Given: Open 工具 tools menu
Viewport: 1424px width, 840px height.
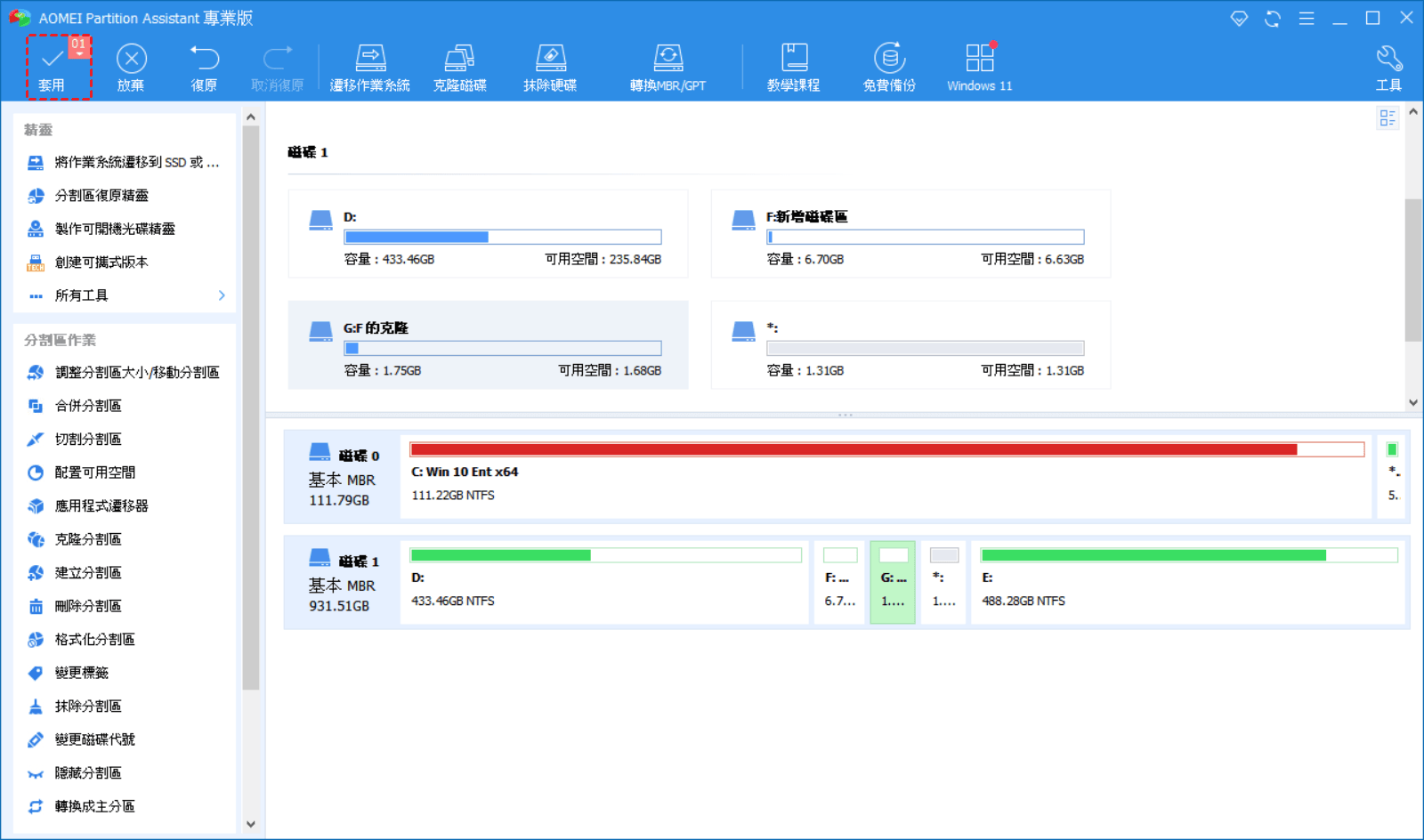Looking at the screenshot, I should [x=1388, y=68].
